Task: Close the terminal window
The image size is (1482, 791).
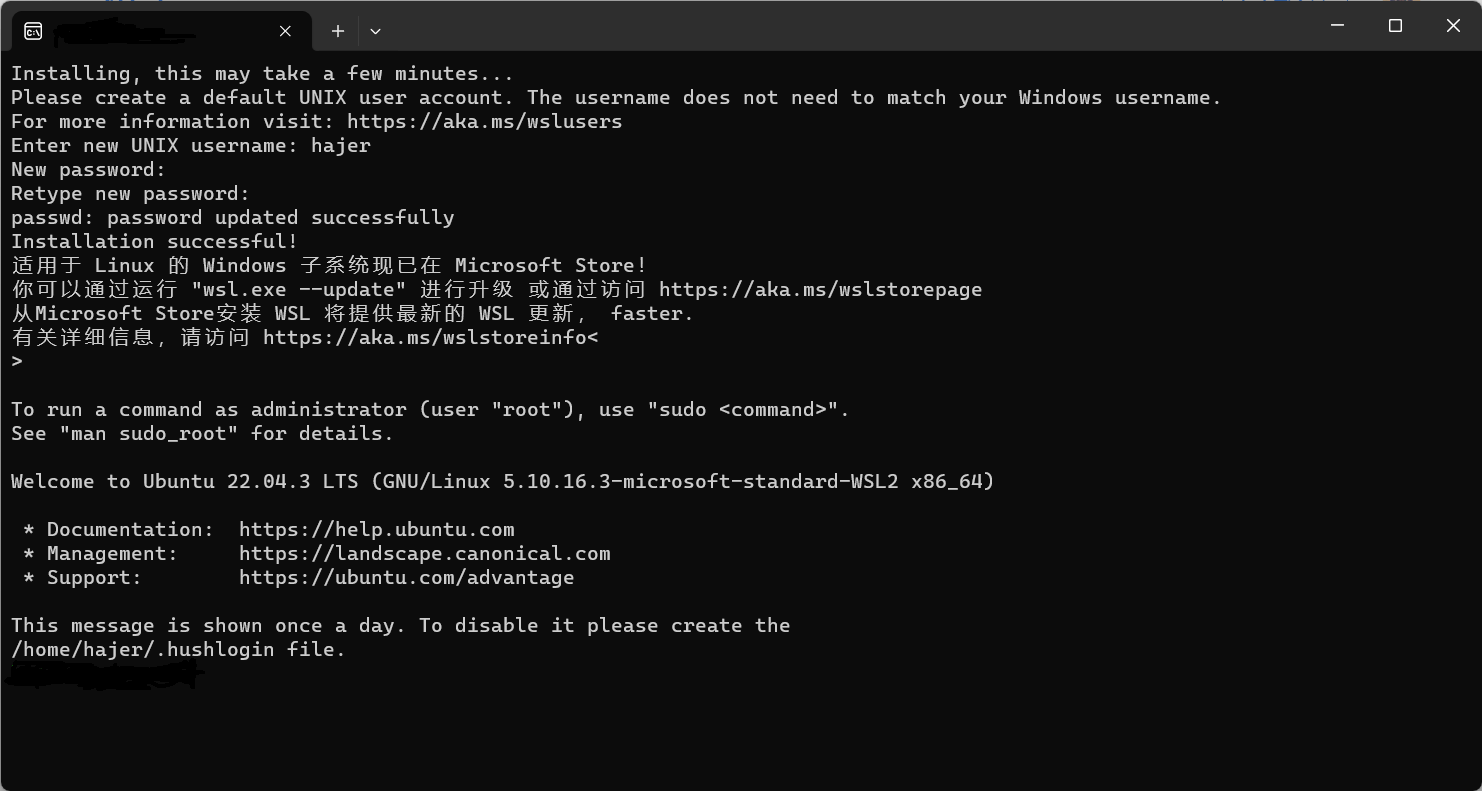Action: 1453,26
